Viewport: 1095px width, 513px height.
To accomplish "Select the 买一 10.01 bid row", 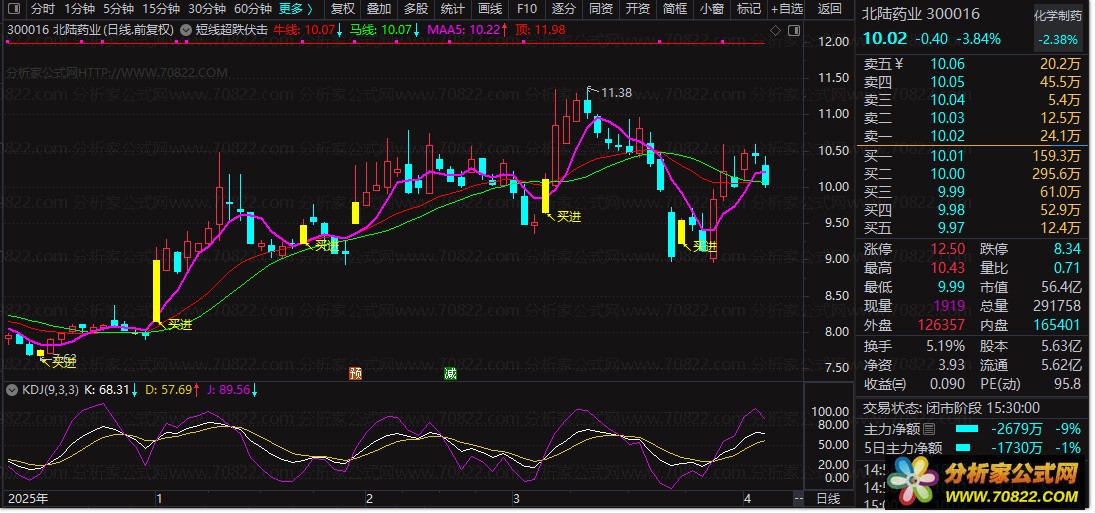I will 973,156.
